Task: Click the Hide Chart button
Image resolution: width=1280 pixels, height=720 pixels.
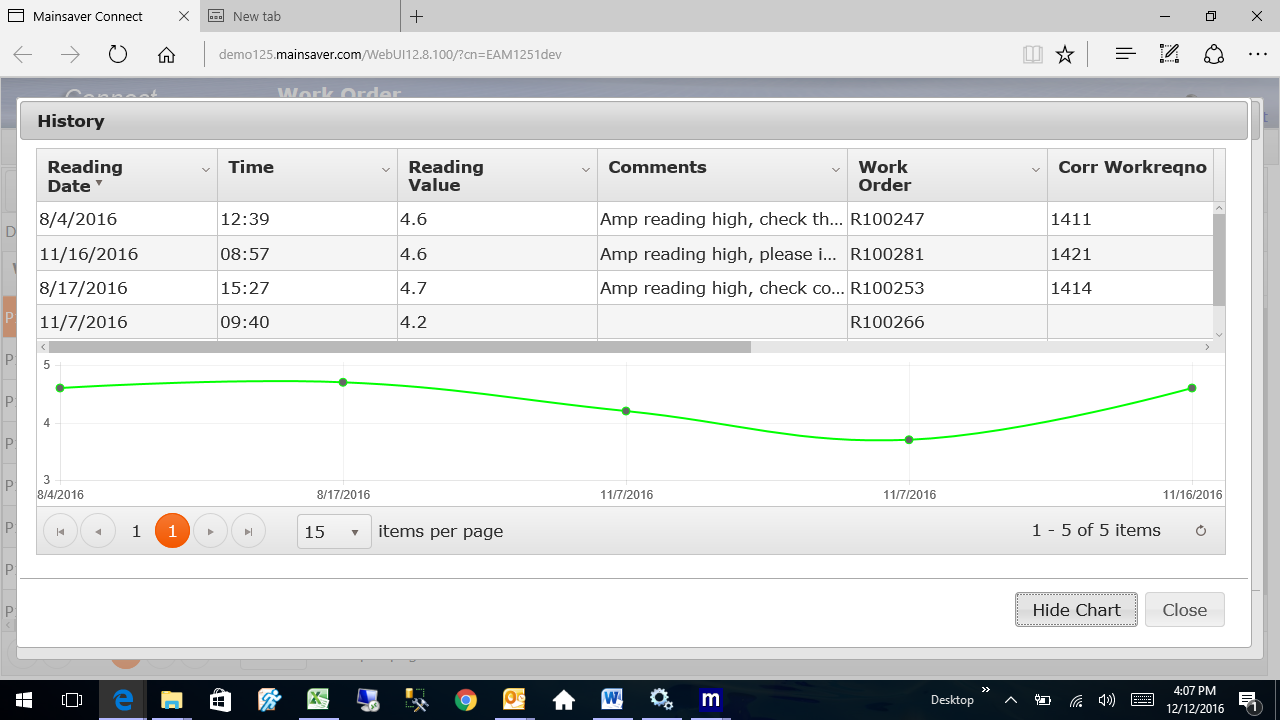Action: (x=1076, y=610)
